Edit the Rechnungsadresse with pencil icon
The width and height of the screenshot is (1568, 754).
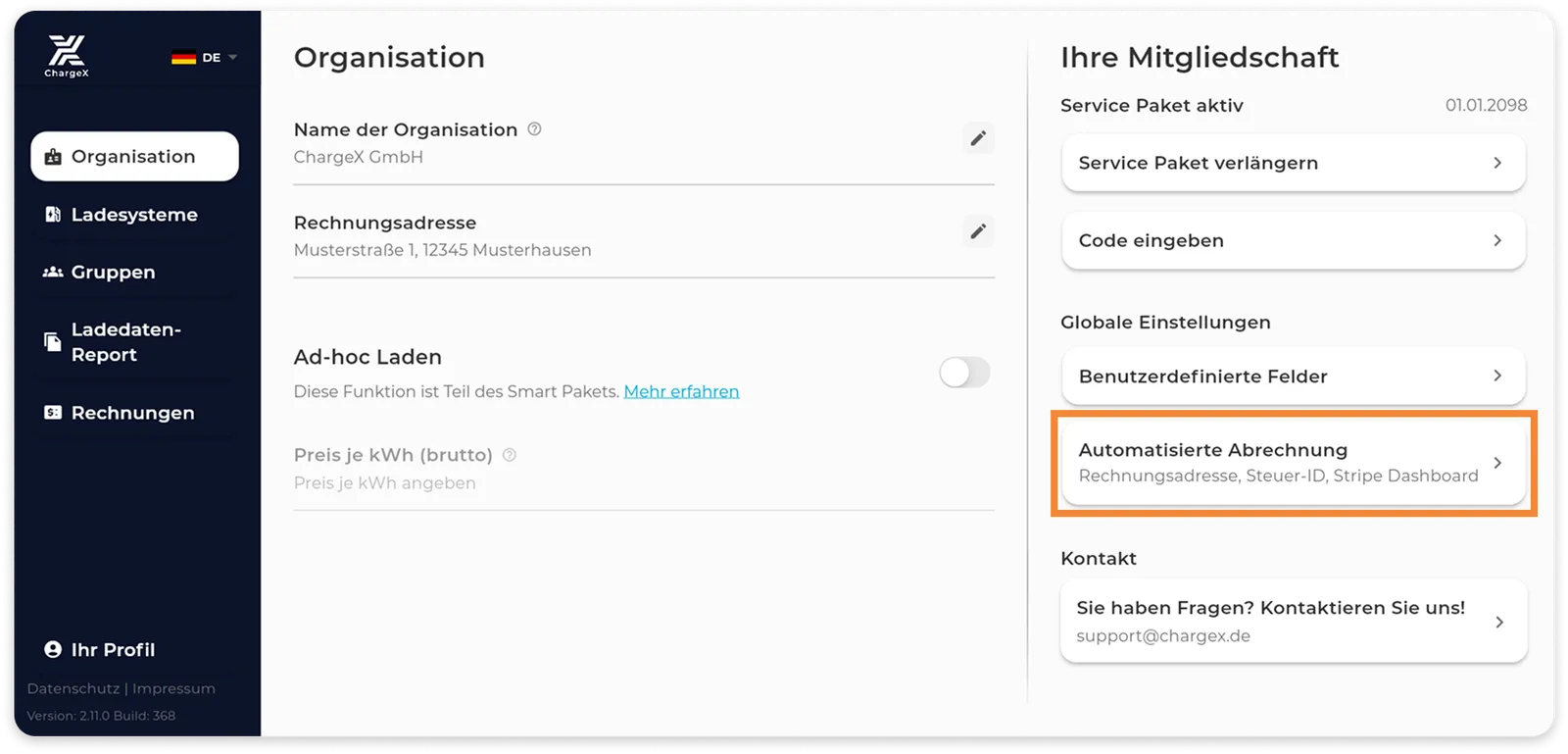pos(978,231)
